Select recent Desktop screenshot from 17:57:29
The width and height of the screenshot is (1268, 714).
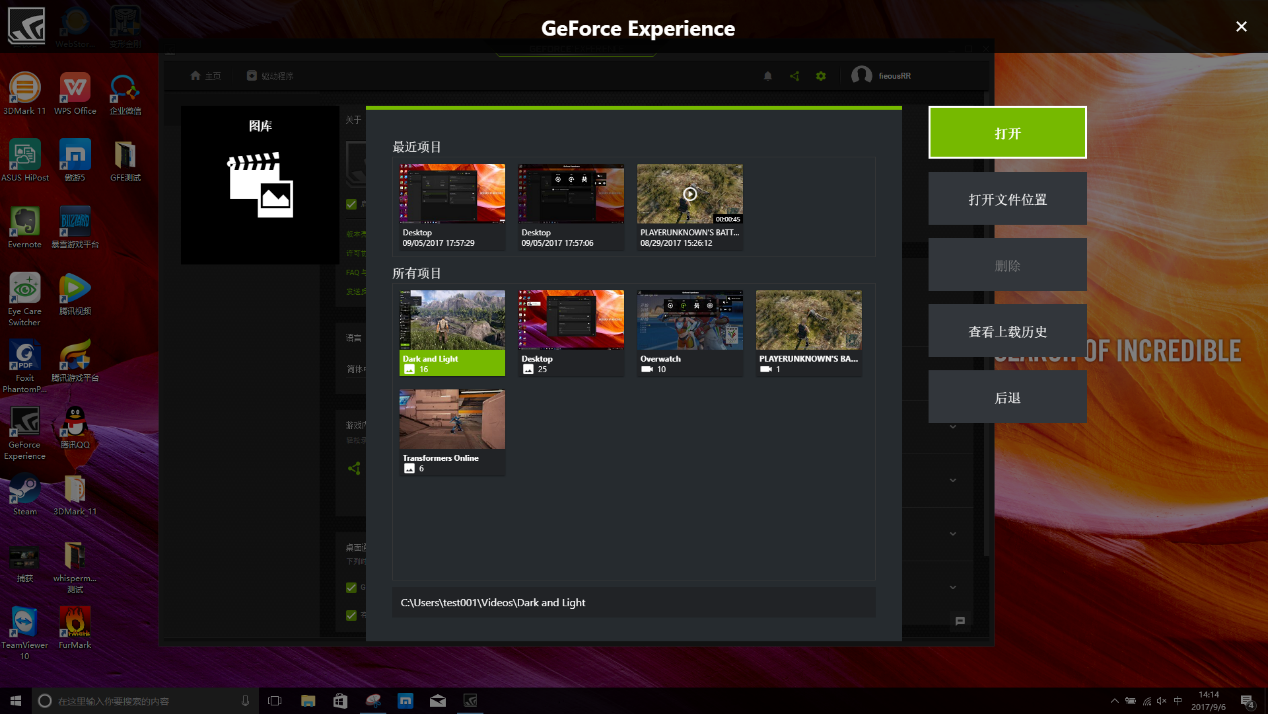tap(452, 207)
